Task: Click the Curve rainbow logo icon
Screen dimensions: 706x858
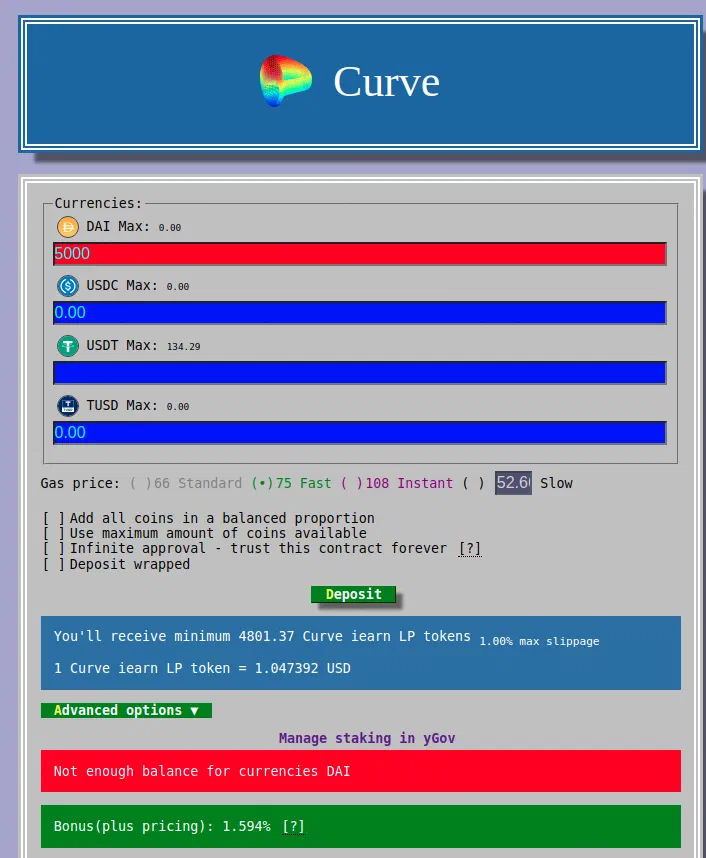Action: 286,81
